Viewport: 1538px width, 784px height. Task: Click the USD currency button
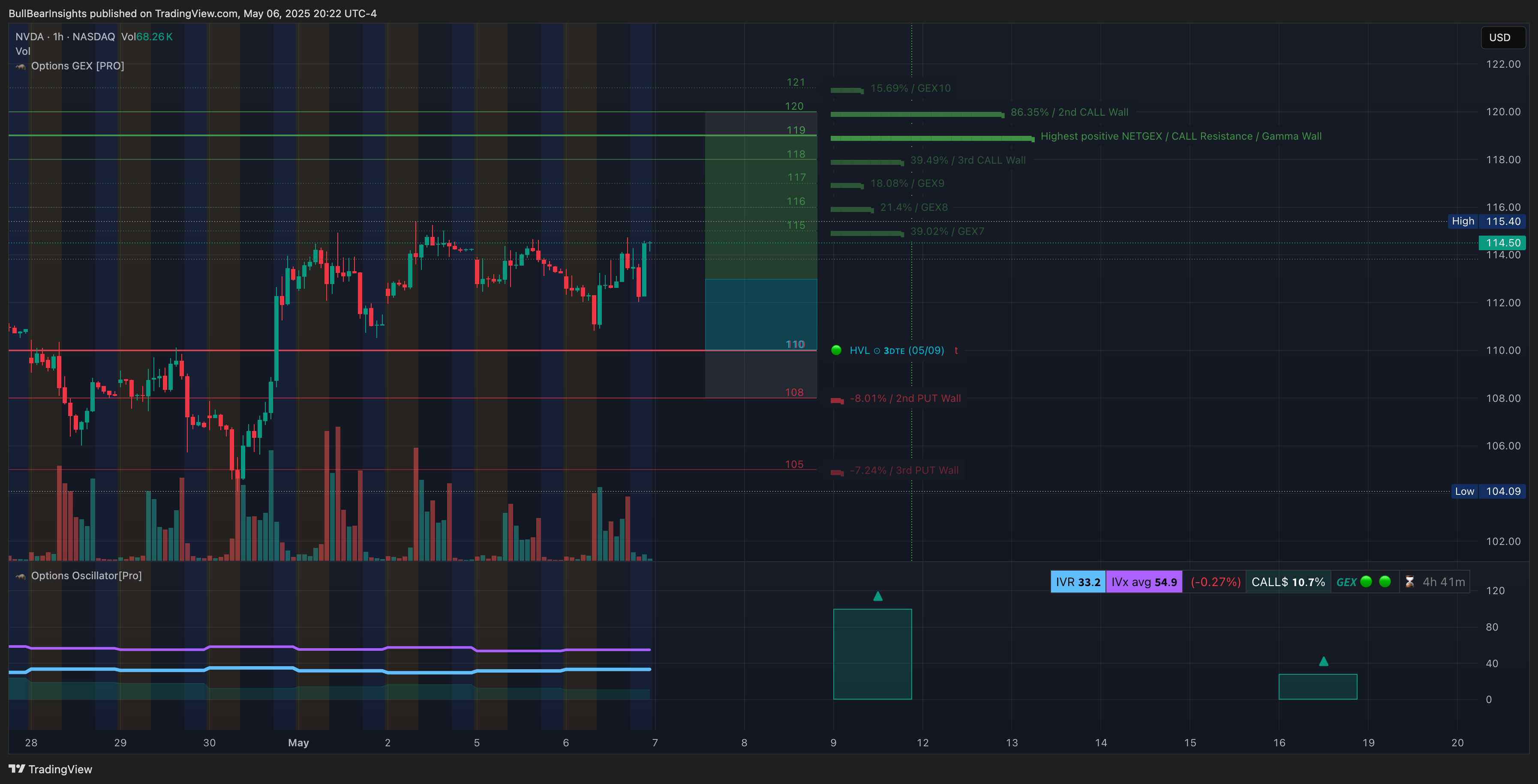pyautogui.click(x=1503, y=38)
